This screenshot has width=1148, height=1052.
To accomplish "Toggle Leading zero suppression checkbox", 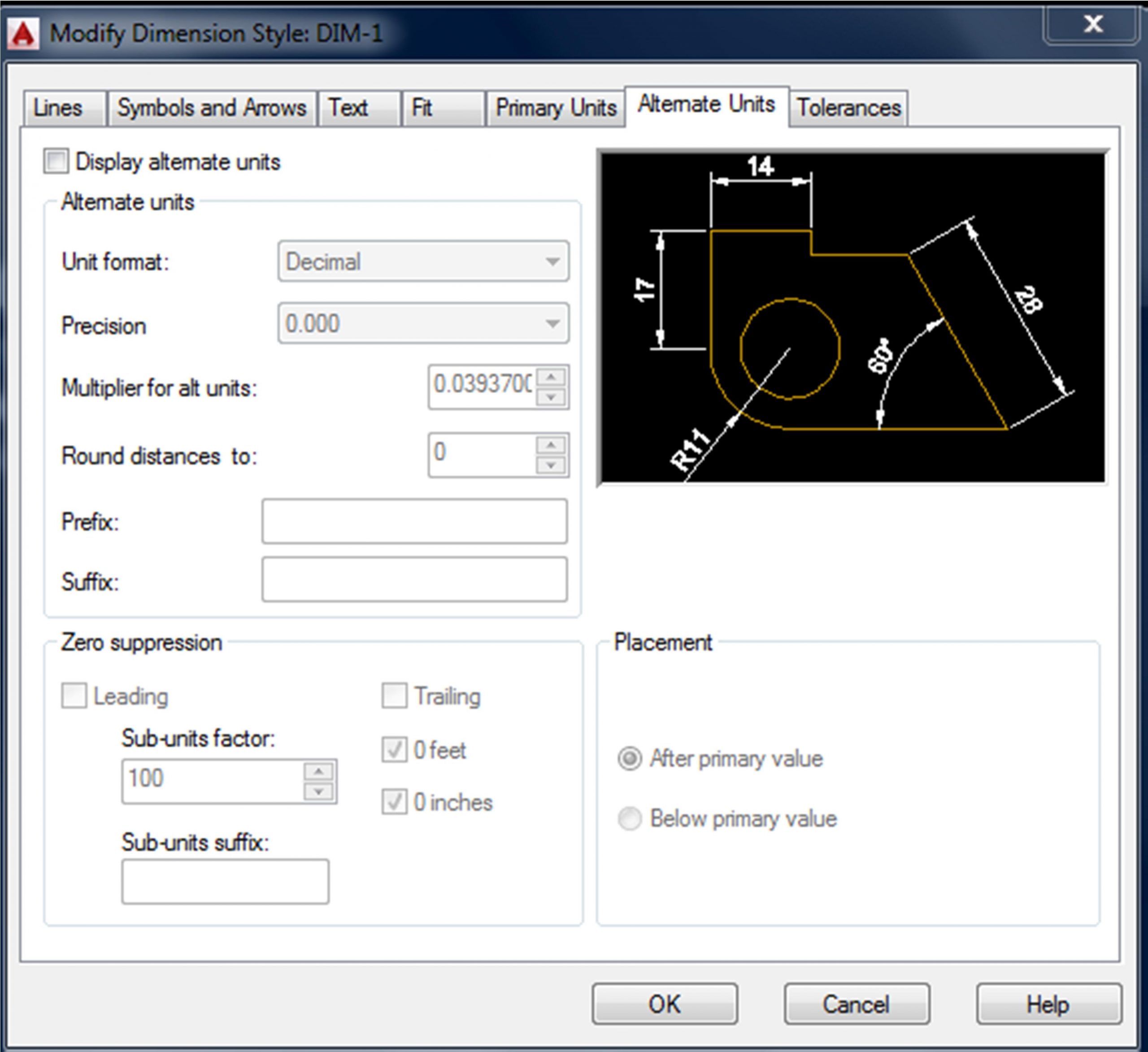I will [74, 696].
